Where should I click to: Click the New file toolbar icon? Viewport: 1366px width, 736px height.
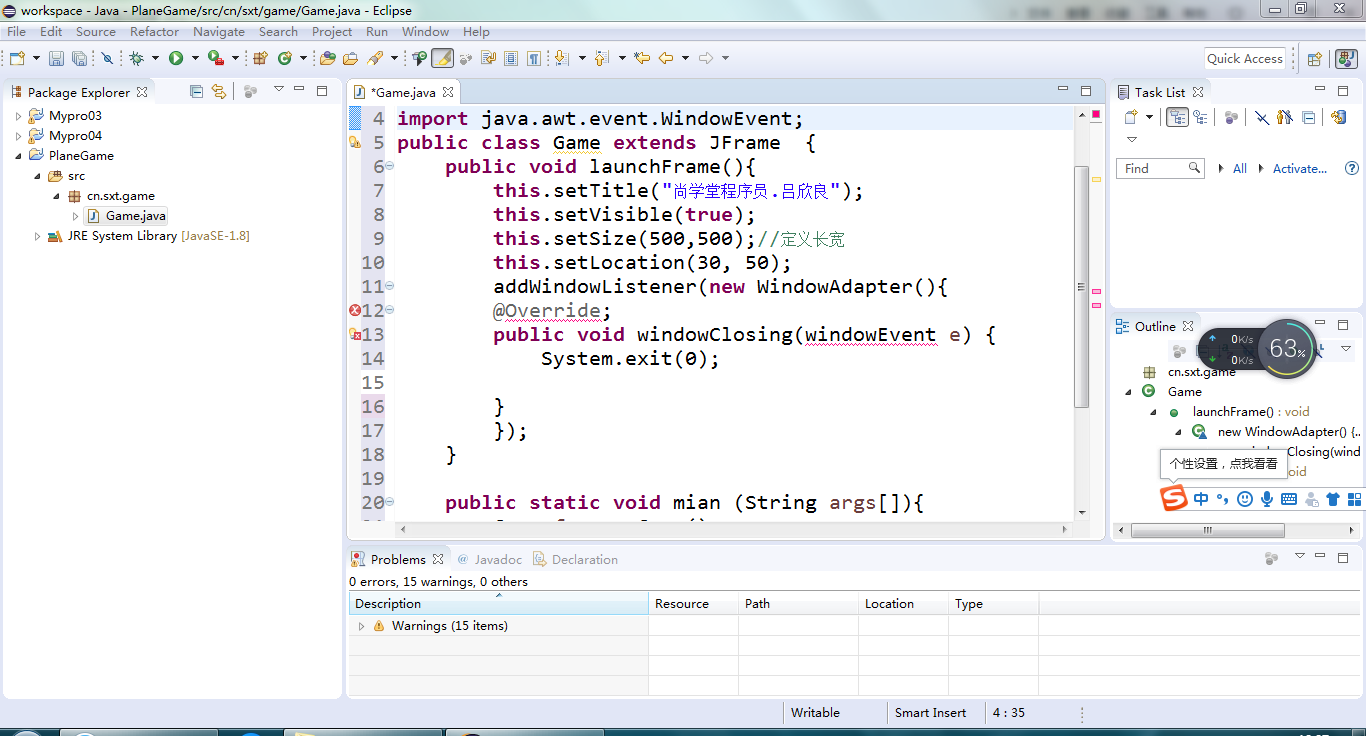(17, 58)
